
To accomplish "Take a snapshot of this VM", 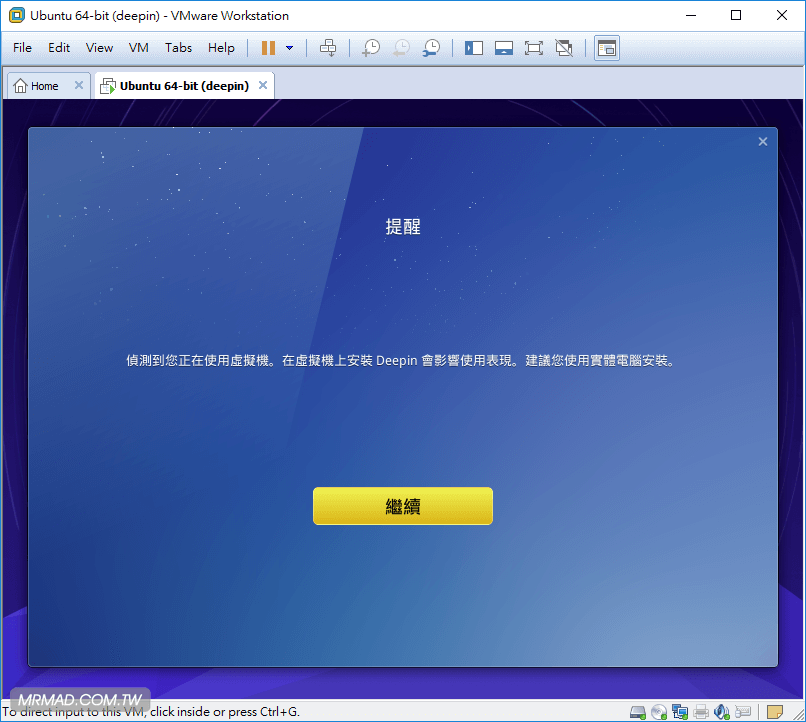I will [x=371, y=48].
